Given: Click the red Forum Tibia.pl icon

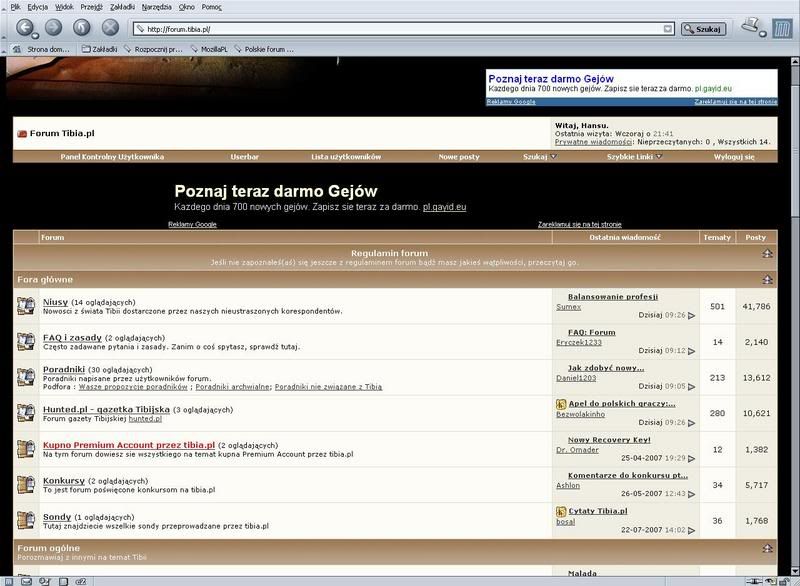Looking at the screenshot, I should [x=22, y=134].
